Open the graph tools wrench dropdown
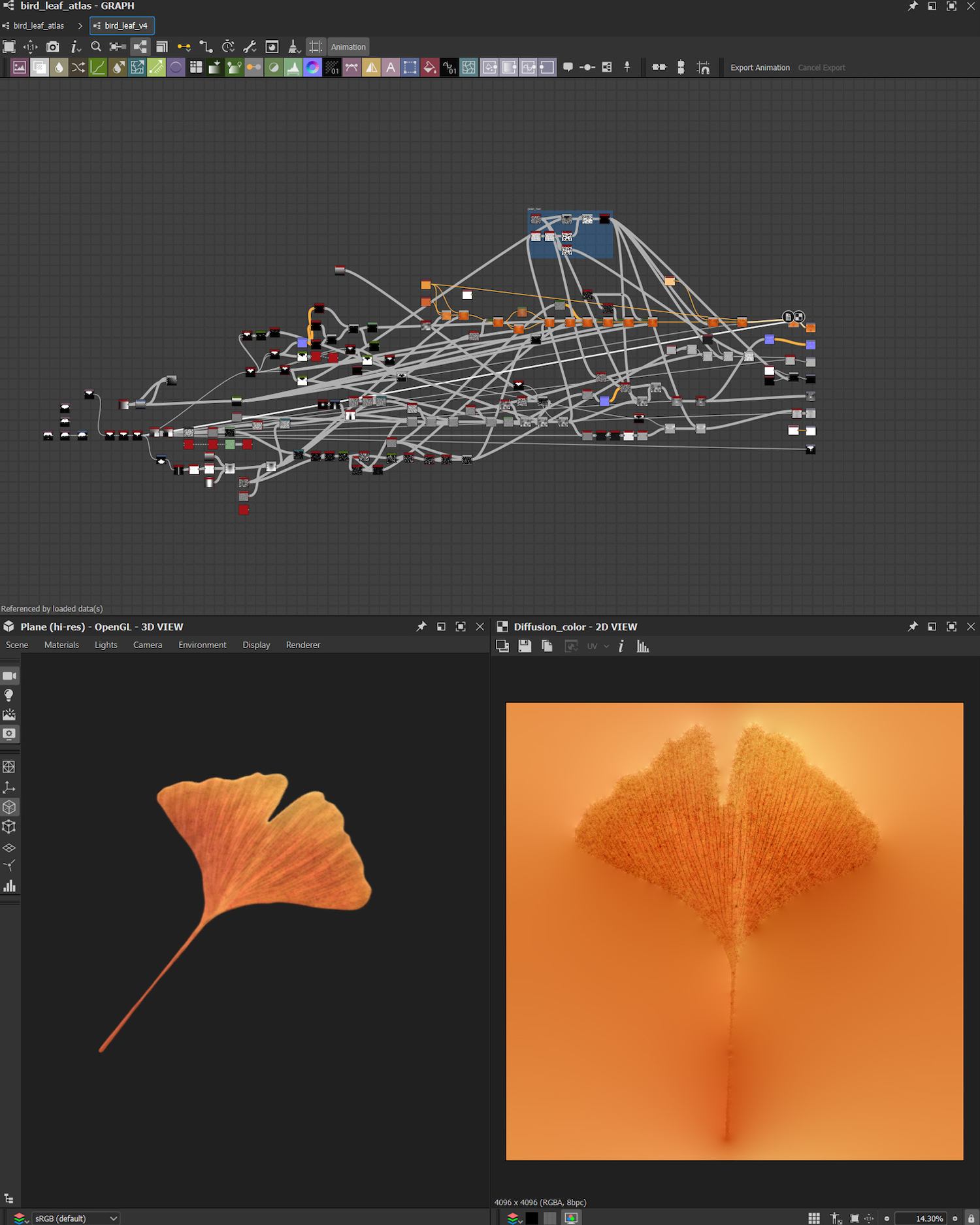Screen dimensions: 980x1225 (250, 47)
